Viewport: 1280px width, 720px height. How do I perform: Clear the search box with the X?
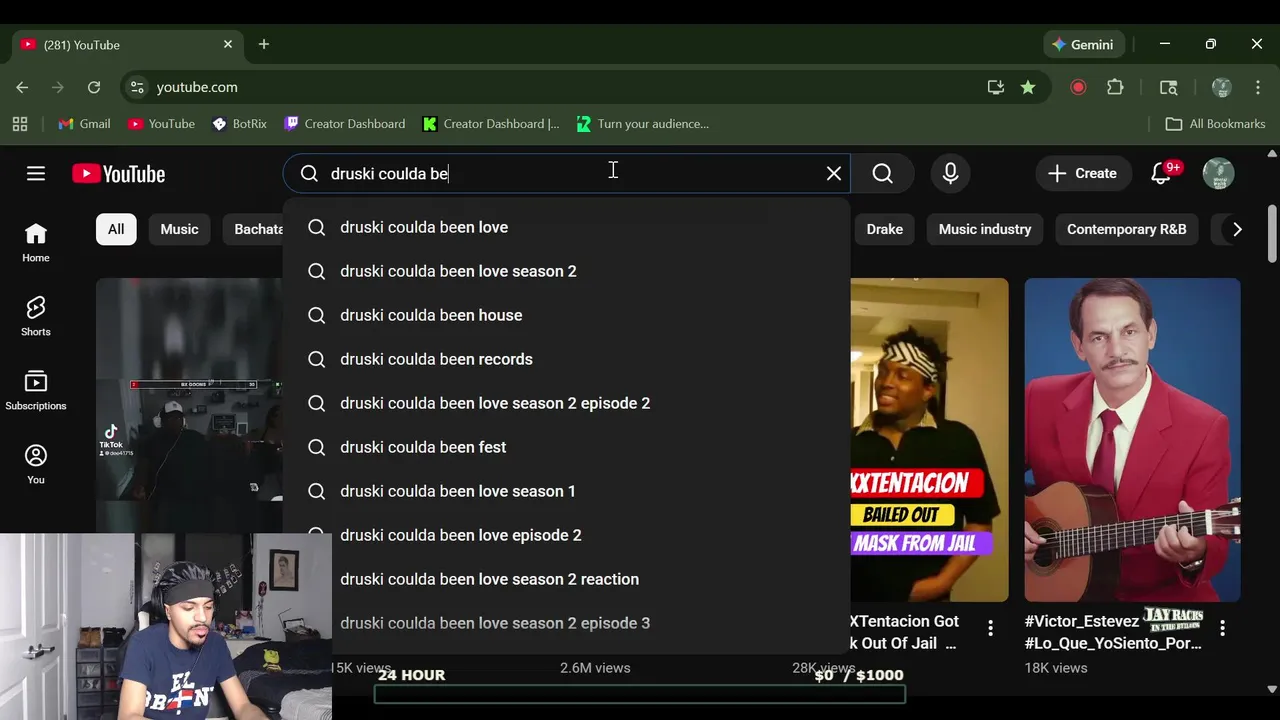pos(834,173)
